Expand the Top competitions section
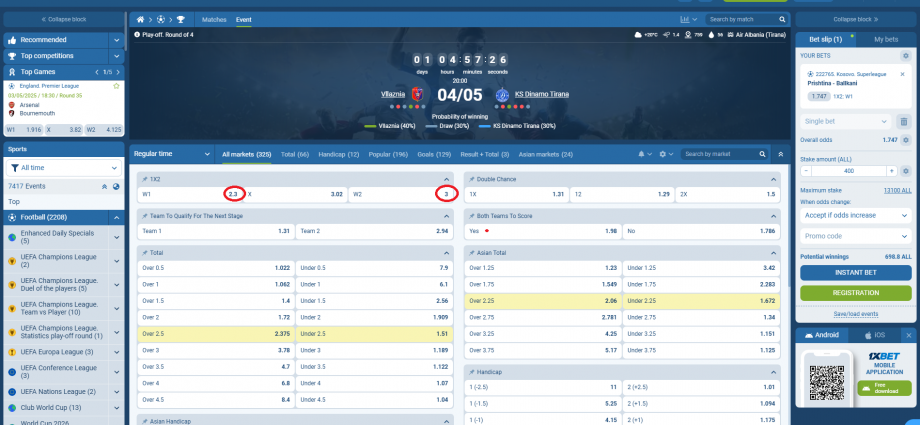The image size is (920, 425). coord(116,56)
